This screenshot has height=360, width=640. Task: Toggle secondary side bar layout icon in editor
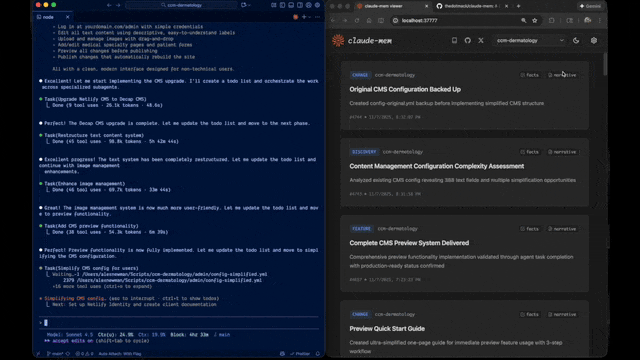pos(300,5)
